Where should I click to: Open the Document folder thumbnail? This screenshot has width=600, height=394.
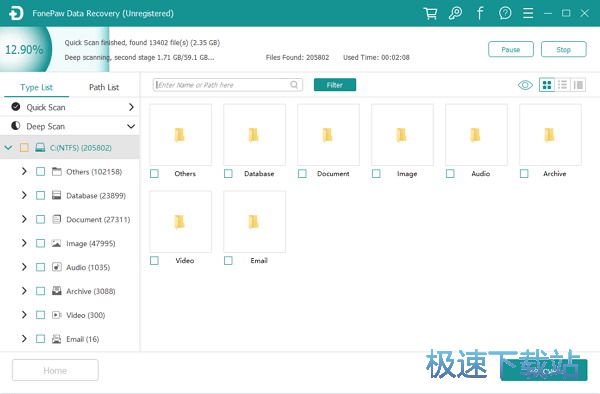click(328, 135)
